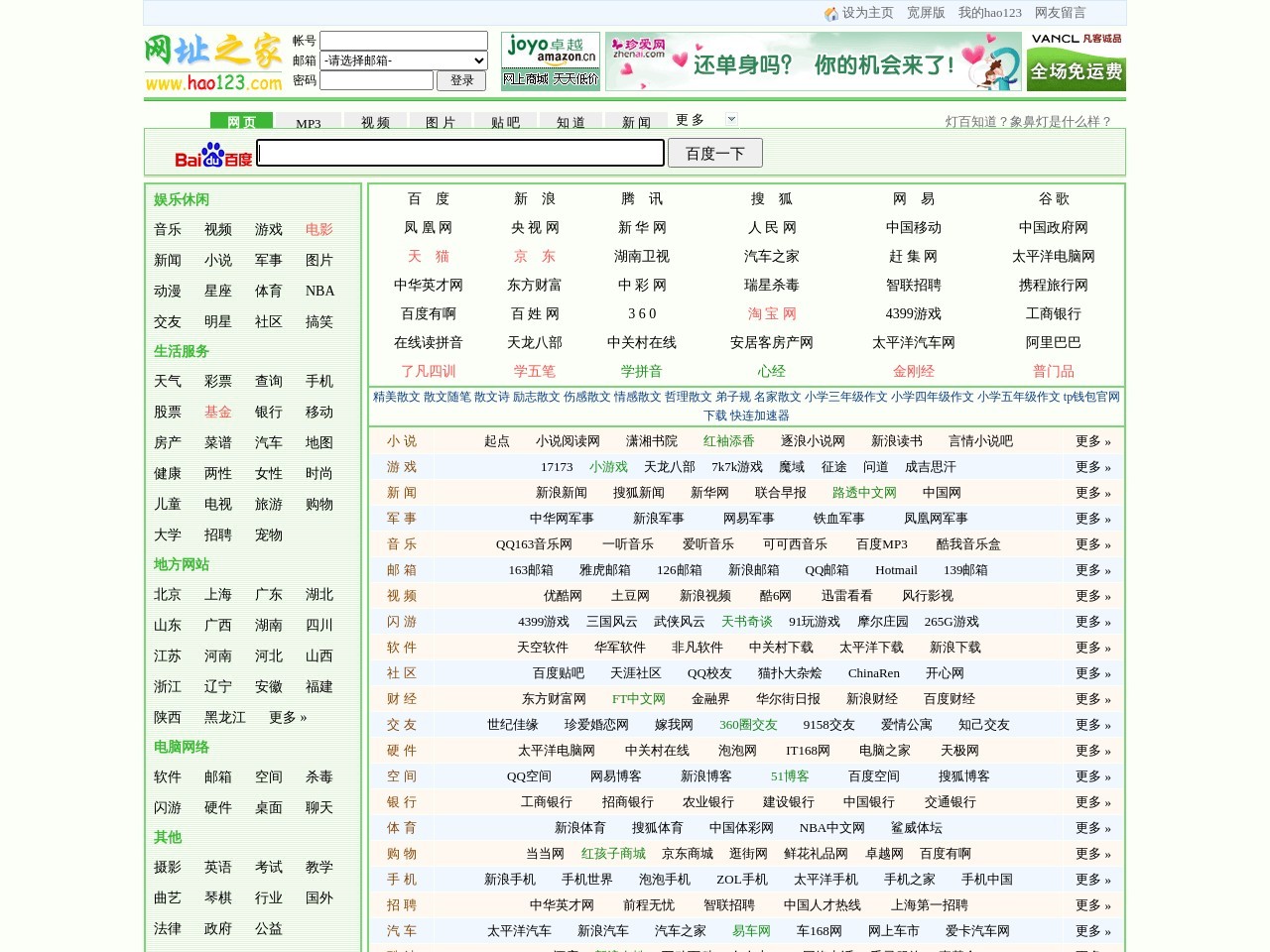This screenshot has height=952, width=1270.
Task: Expand 更多 » in the regional sites list
Action: coord(288,718)
